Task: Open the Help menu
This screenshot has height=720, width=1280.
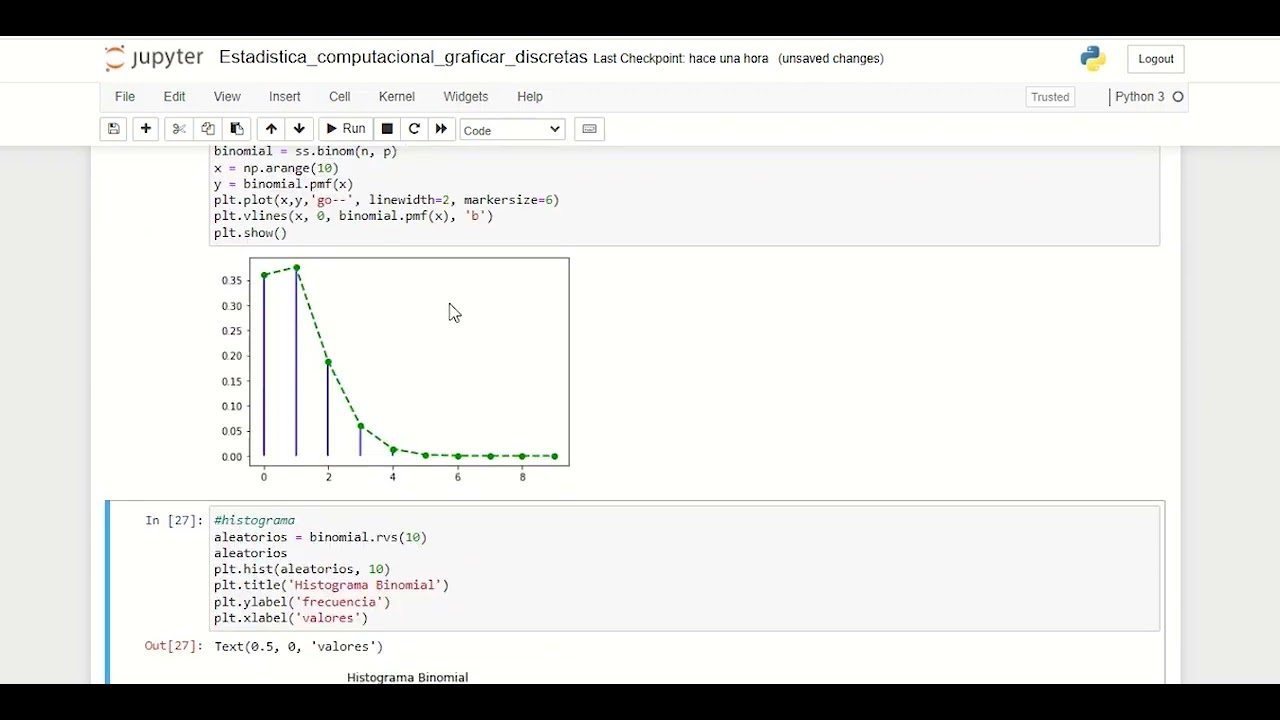Action: [x=530, y=97]
